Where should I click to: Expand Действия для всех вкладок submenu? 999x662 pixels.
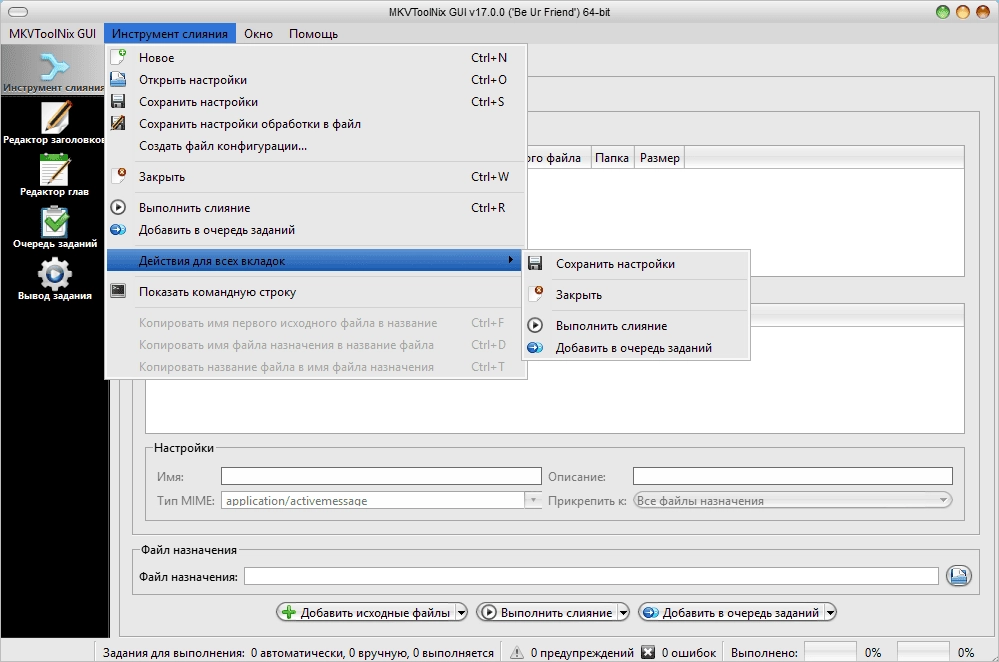(x=313, y=261)
